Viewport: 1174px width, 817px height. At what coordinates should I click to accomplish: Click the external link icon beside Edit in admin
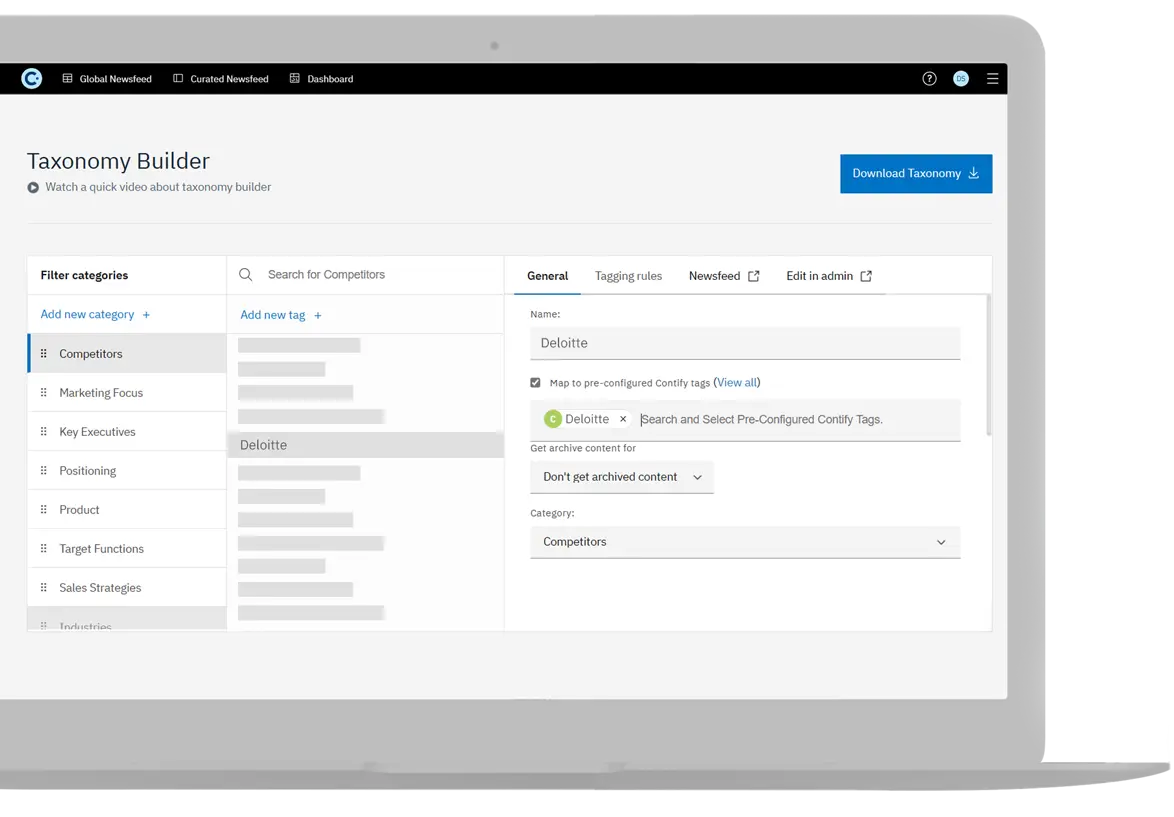pyautogui.click(x=866, y=276)
